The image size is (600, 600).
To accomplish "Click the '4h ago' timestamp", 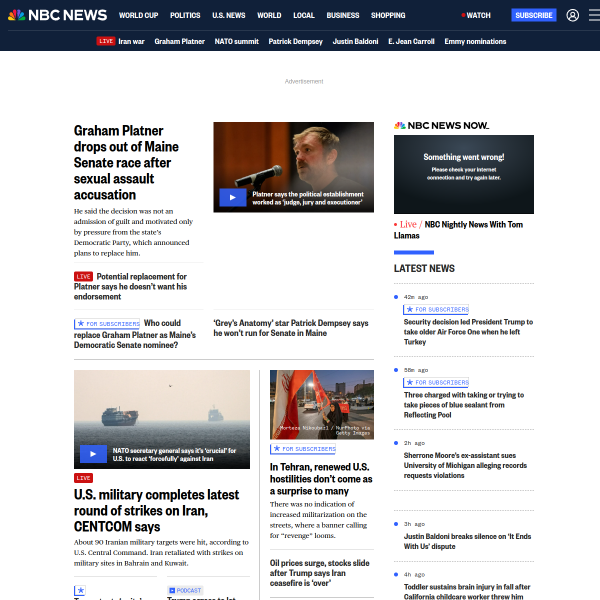I will pos(414,575).
